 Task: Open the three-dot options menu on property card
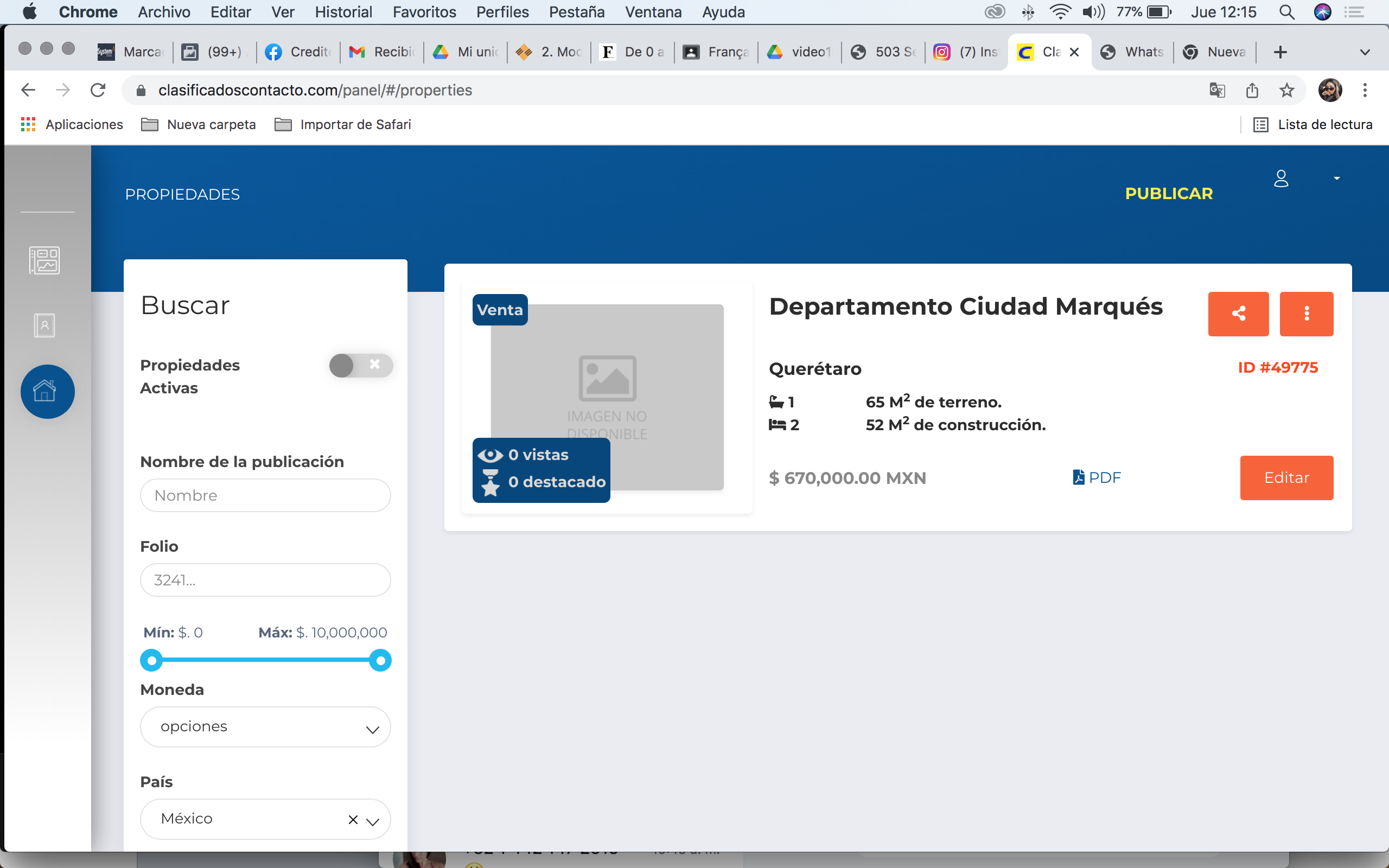click(1306, 314)
